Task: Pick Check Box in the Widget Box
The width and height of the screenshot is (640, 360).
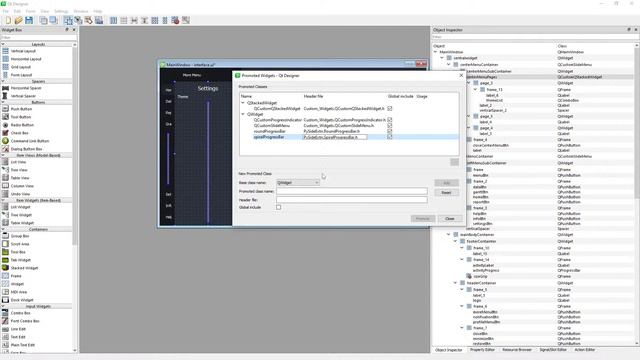Action: click(x=20, y=133)
